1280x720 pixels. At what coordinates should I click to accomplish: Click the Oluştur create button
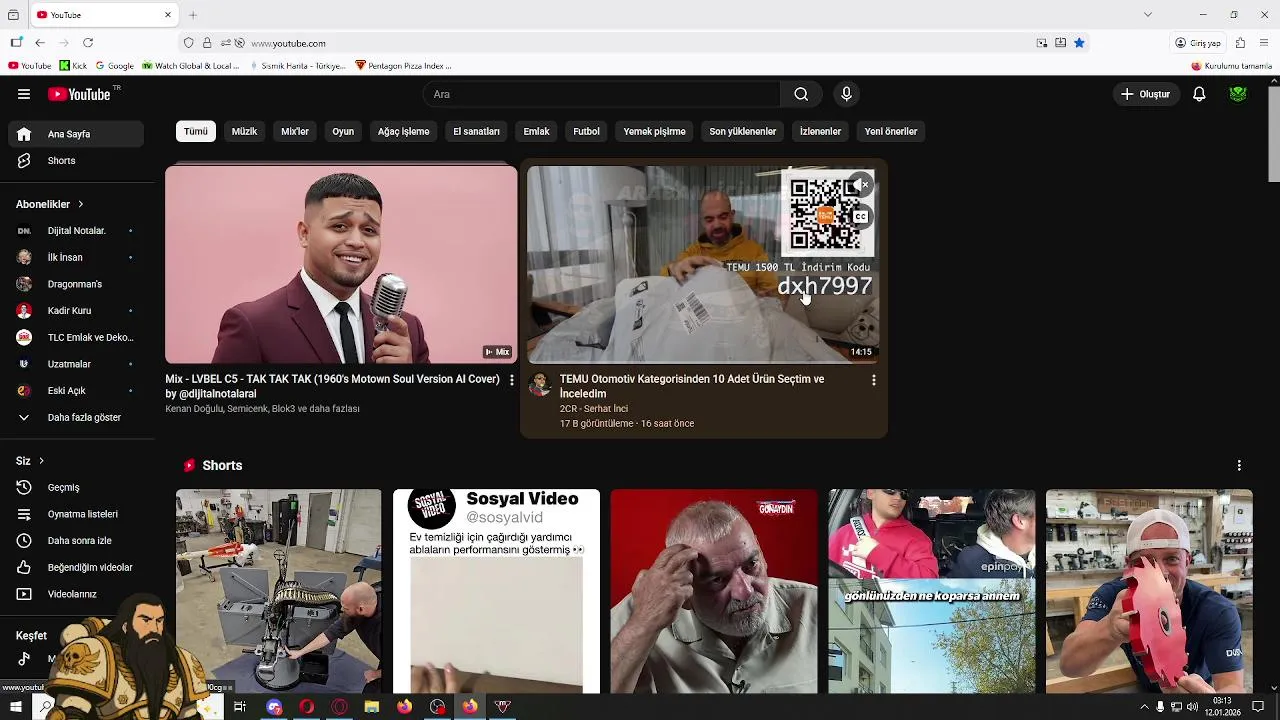tap(1145, 94)
